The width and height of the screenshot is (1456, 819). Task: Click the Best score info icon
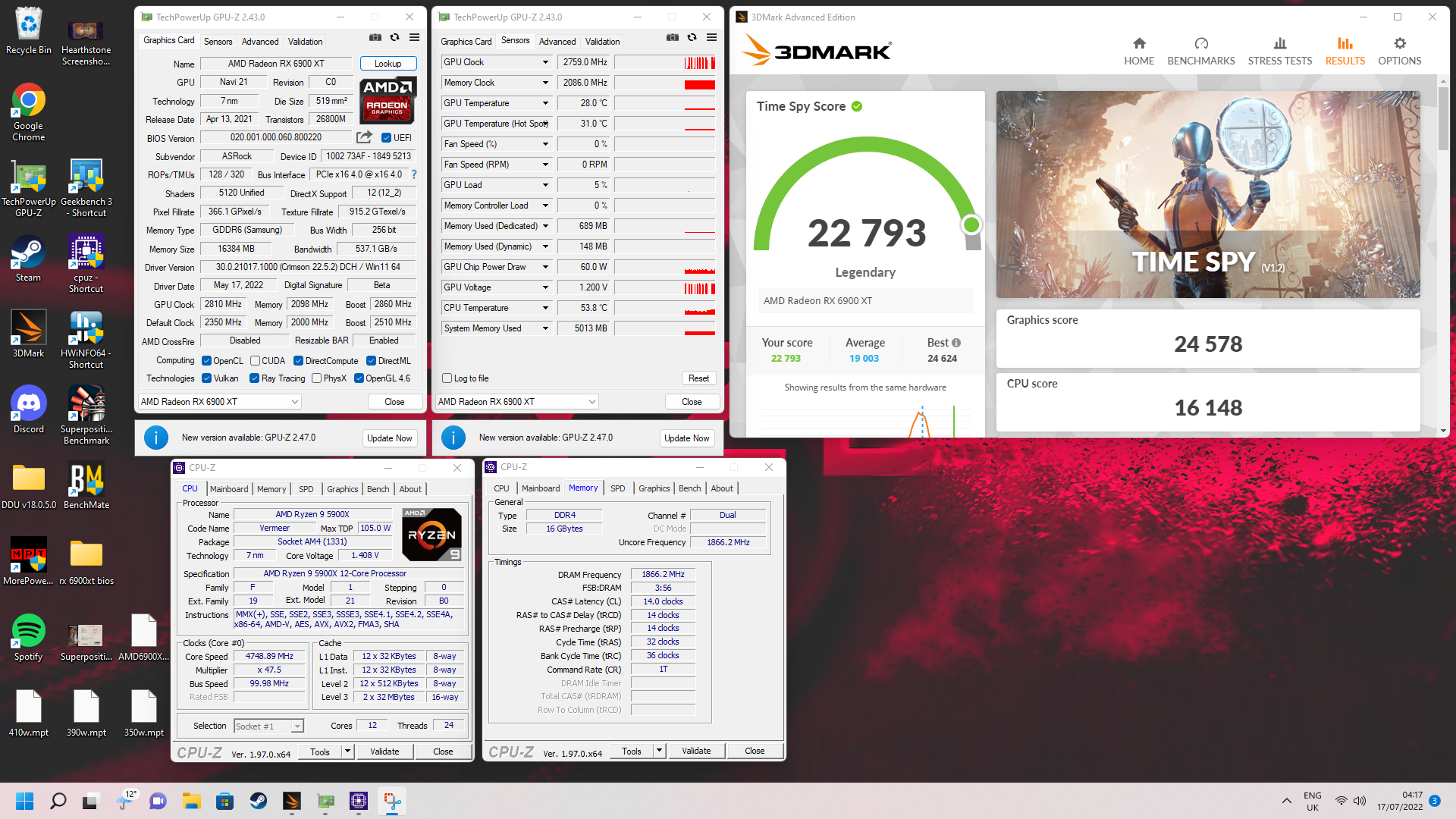[x=956, y=343]
